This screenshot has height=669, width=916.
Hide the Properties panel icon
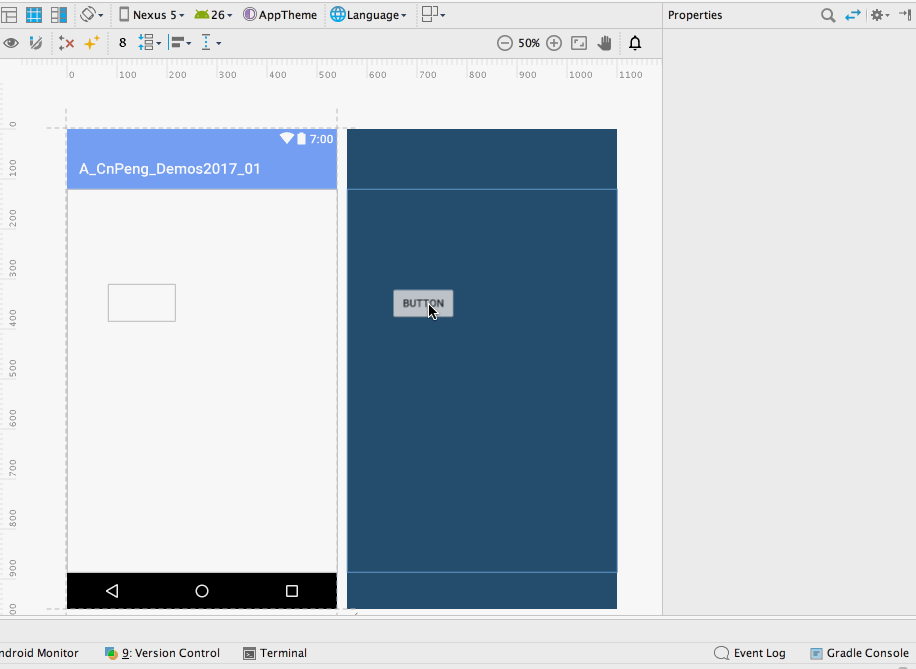905,15
